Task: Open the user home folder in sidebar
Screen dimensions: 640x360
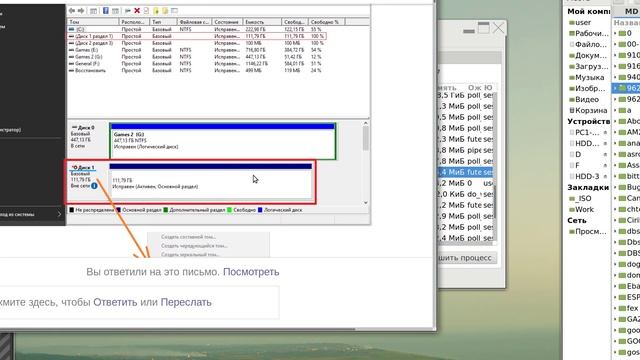Action: tap(580, 22)
